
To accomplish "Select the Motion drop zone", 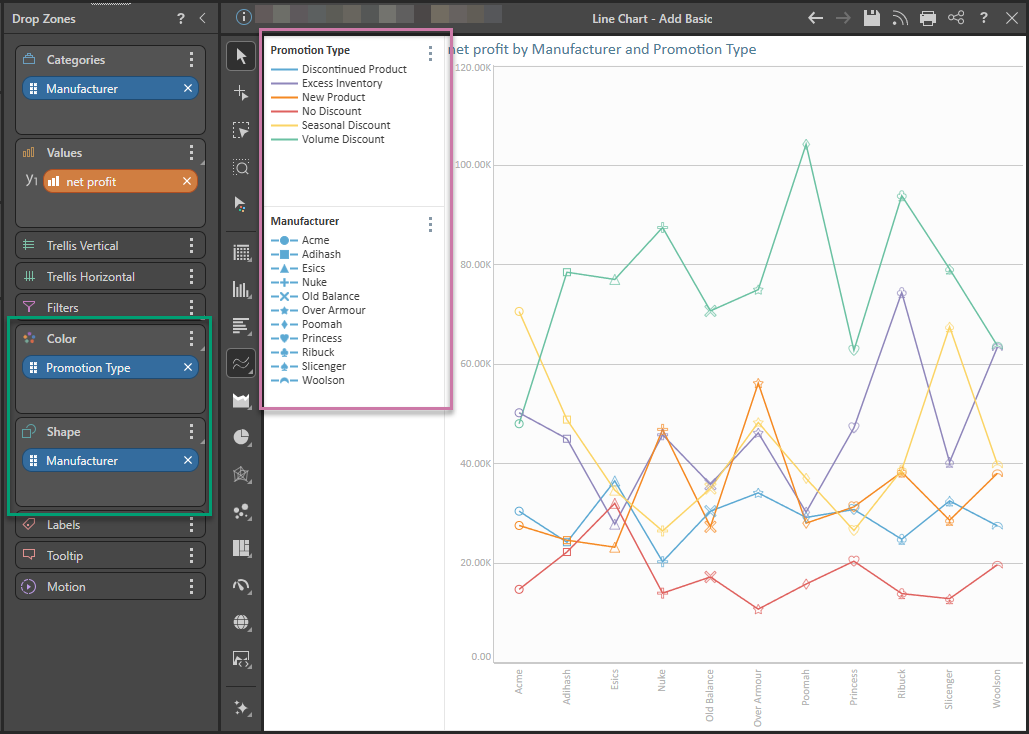I will (110, 586).
